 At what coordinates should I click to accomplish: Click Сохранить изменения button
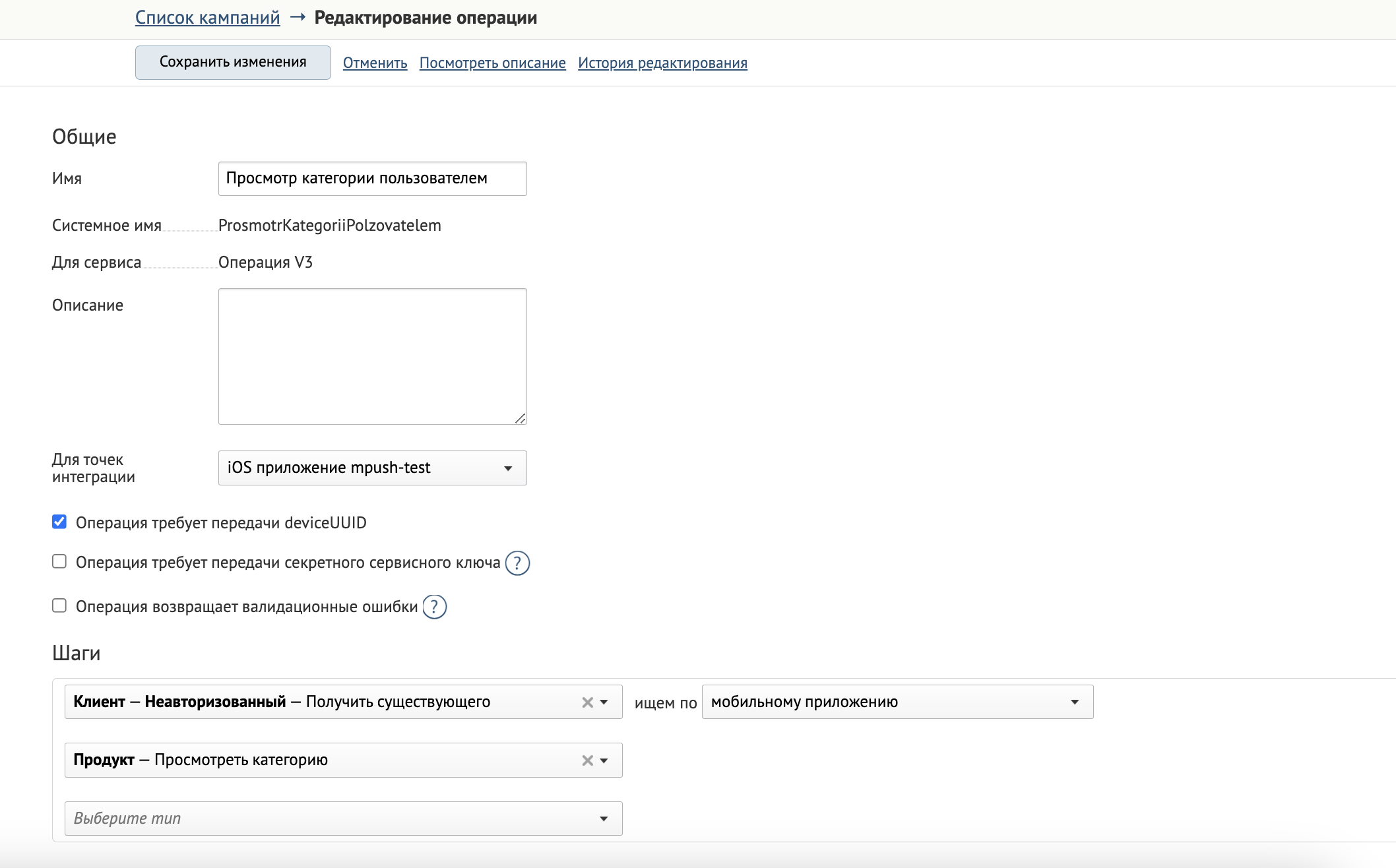[x=233, y=63]
